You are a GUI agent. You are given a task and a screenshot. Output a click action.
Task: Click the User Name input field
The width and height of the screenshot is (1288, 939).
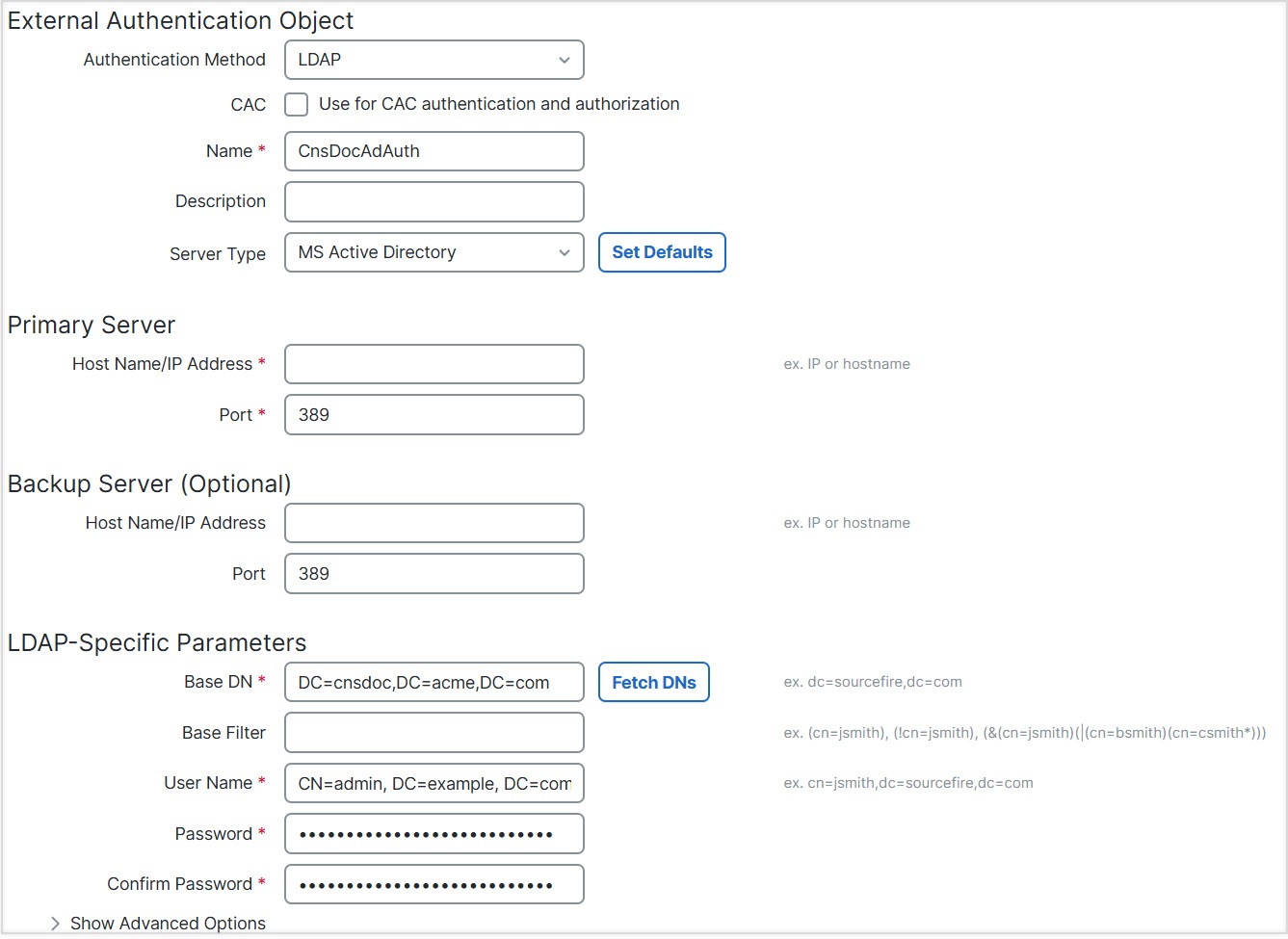434,783
